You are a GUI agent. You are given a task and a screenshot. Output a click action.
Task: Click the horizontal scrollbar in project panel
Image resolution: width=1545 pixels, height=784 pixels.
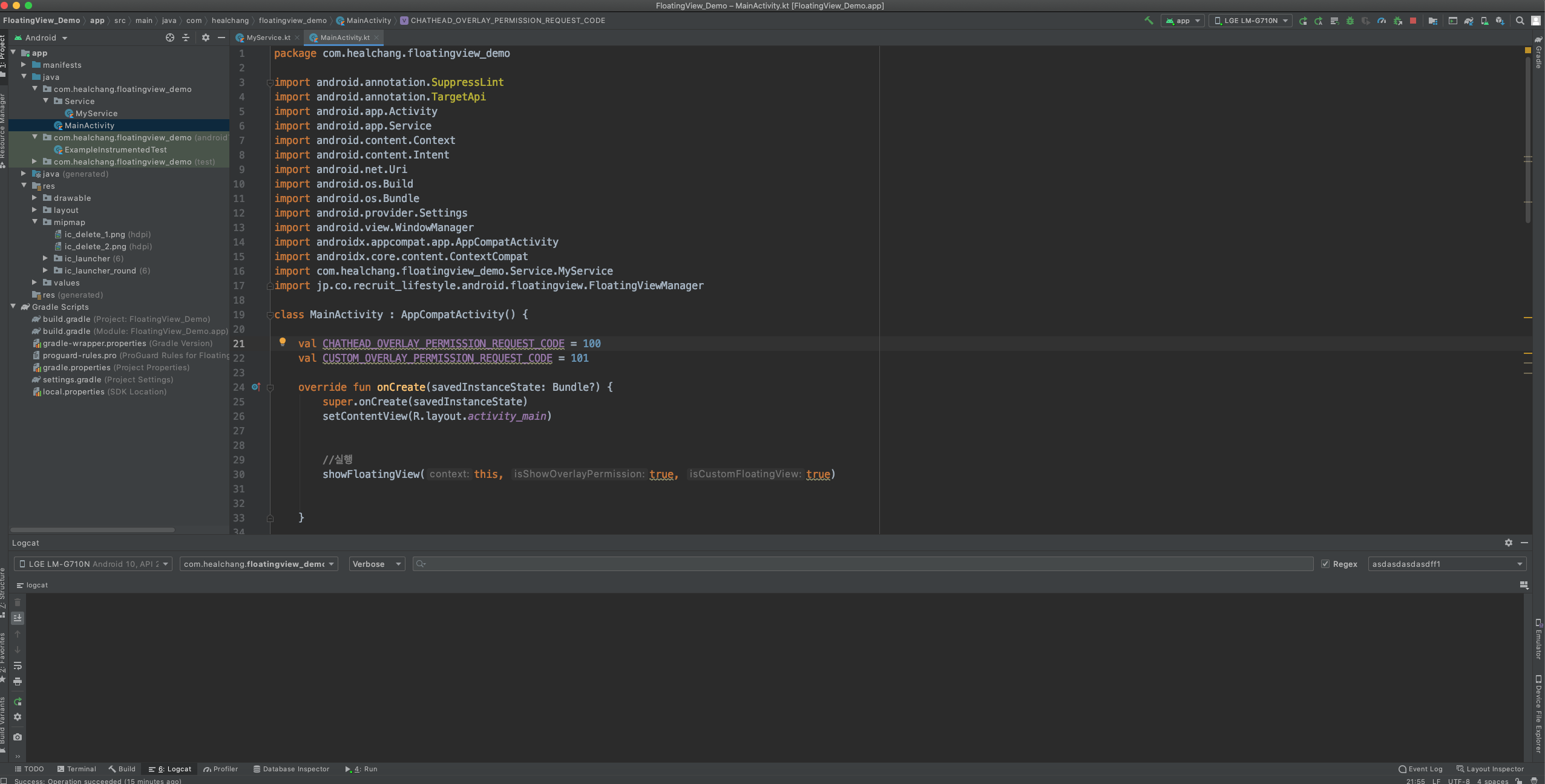[93, 530]
